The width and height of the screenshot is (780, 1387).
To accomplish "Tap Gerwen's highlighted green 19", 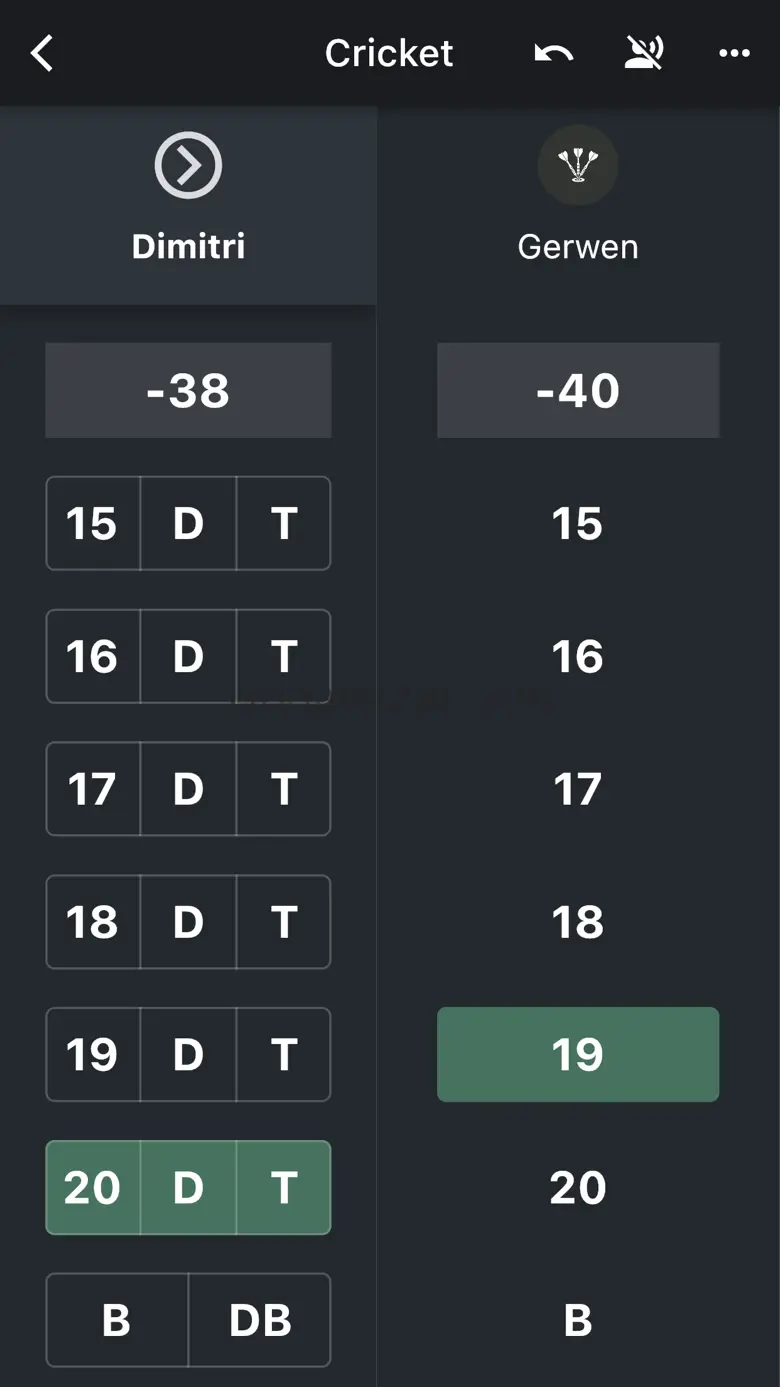I will coord(578,1055).
